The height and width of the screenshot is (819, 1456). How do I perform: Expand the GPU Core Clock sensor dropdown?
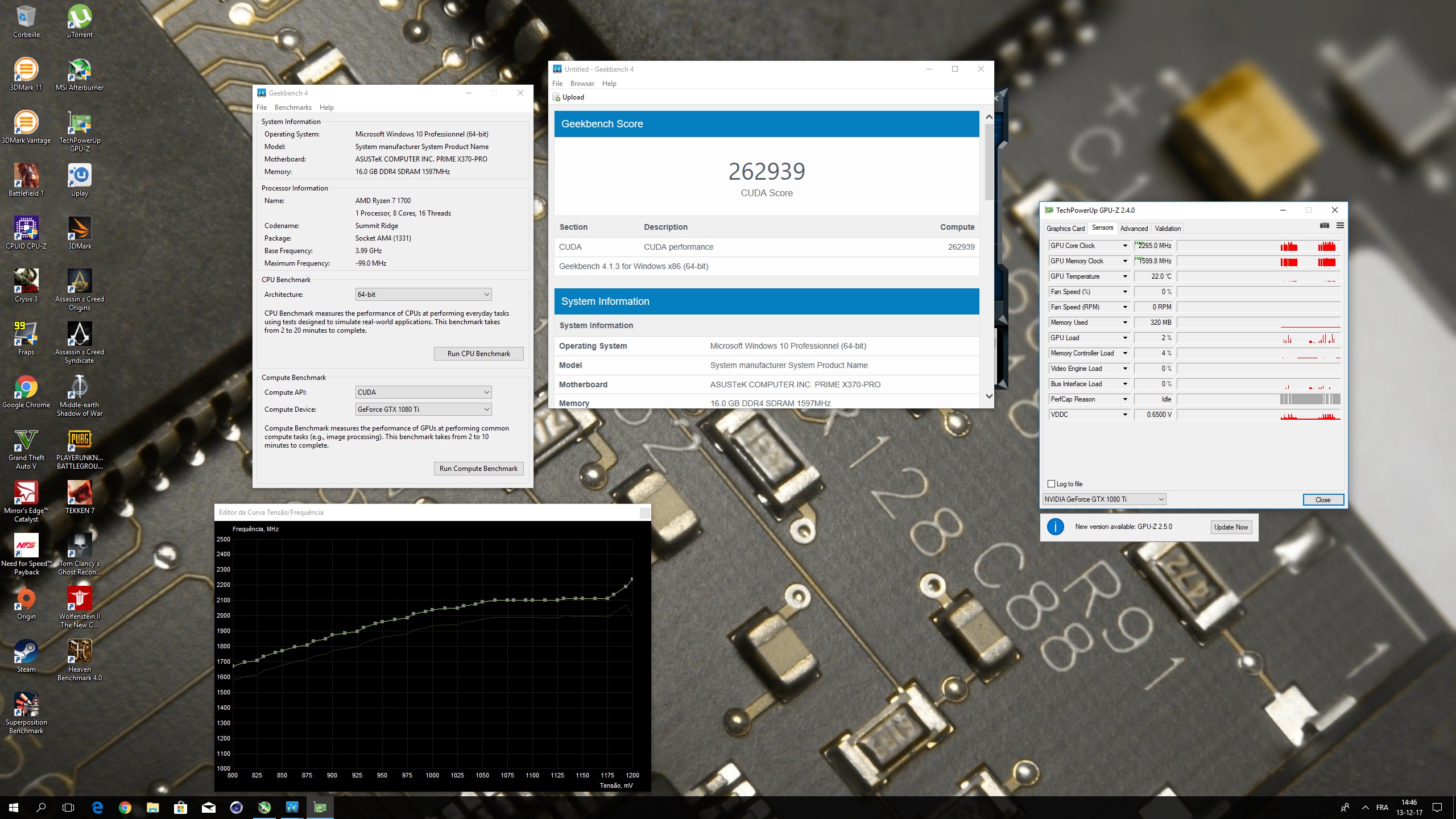[x=1124, y=246]
